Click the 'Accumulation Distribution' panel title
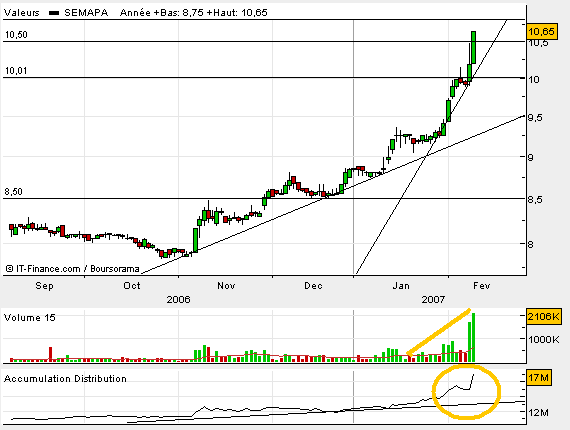This screenshot has height=430, width=570. click(65, 379)
